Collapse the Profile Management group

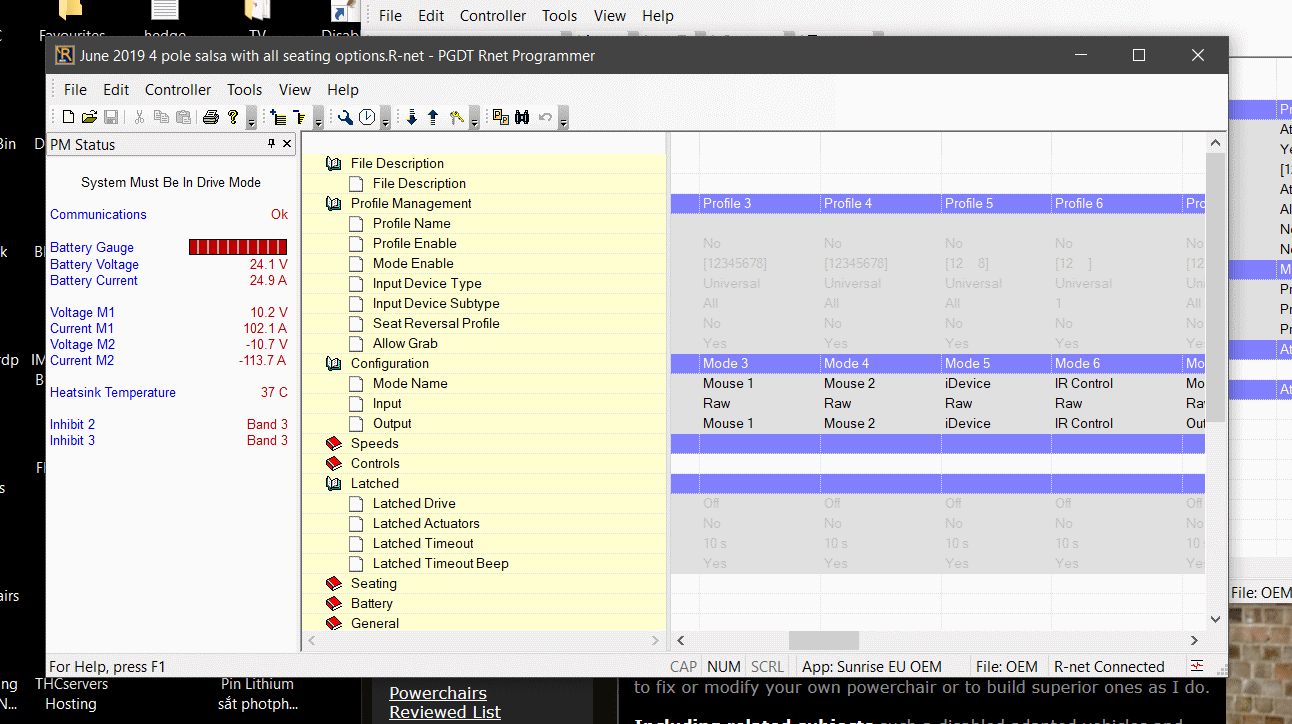tap(334, 203)
